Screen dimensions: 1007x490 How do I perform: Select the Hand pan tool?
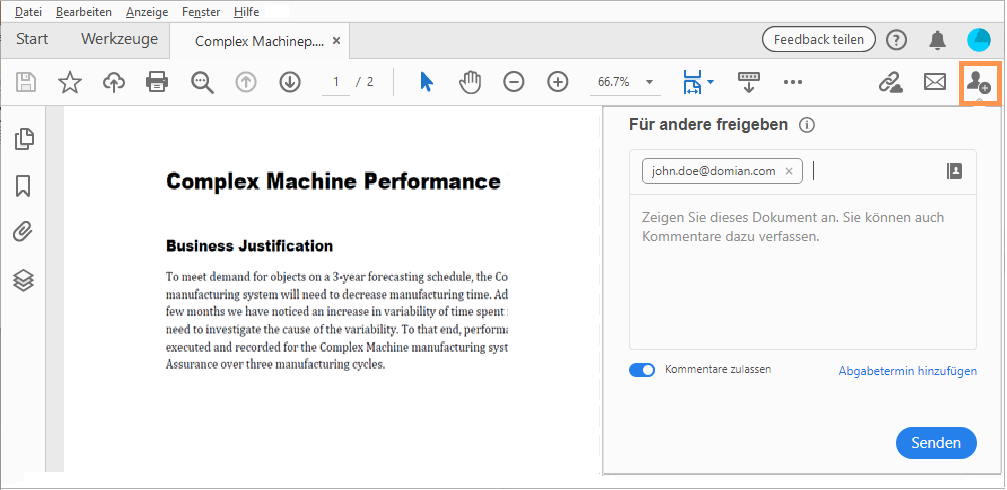point(470,82)
